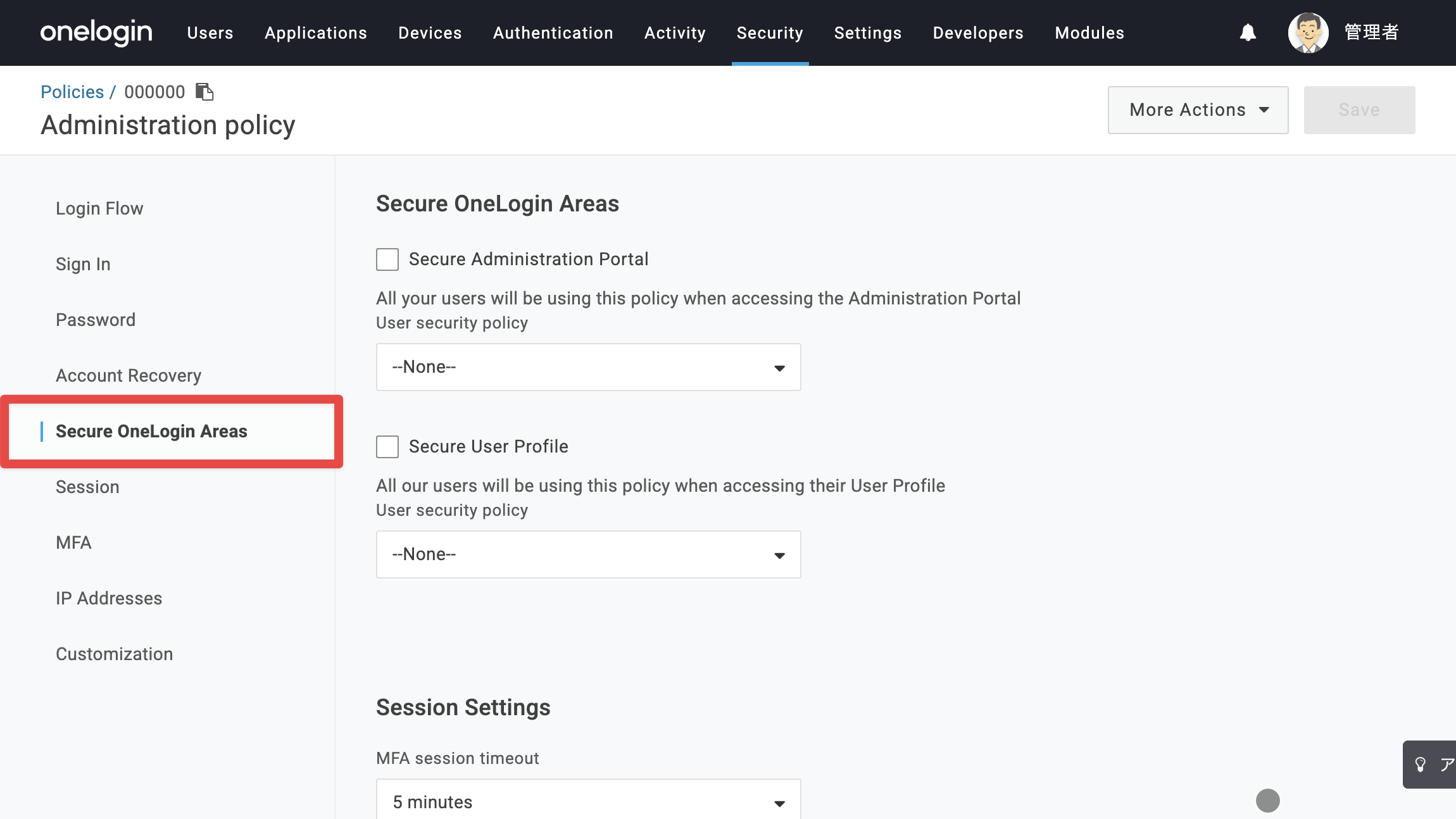Go to the Login Flow section
1456x819 pixels.
[99, 209]
